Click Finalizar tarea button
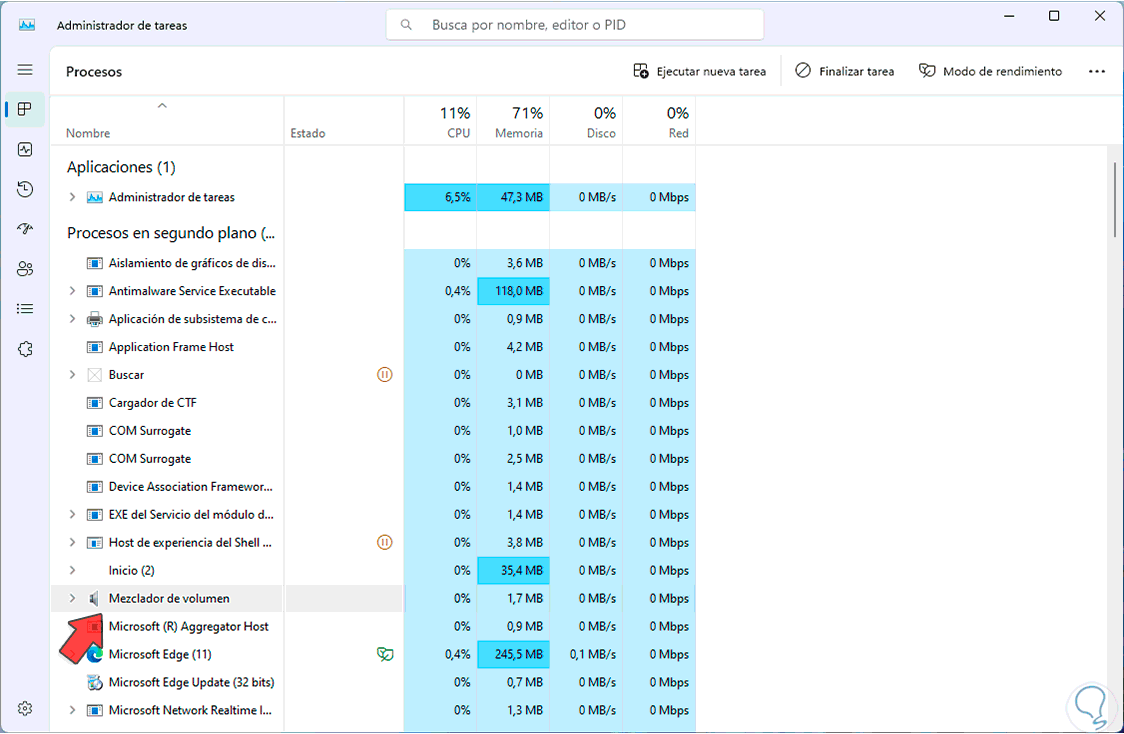The width and height of the screenshot is (1124, 734). click(844, 71)
